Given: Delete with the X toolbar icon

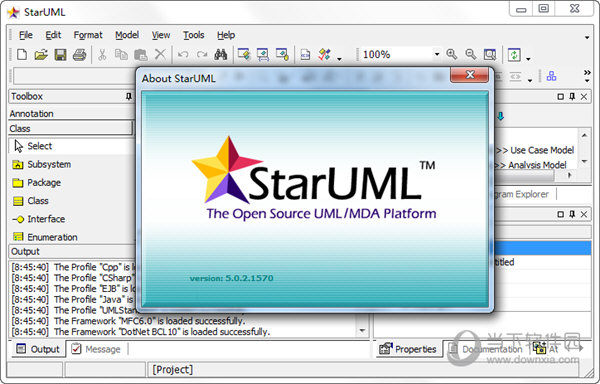Looking at the screenshot, I should (x=160, y=54).
